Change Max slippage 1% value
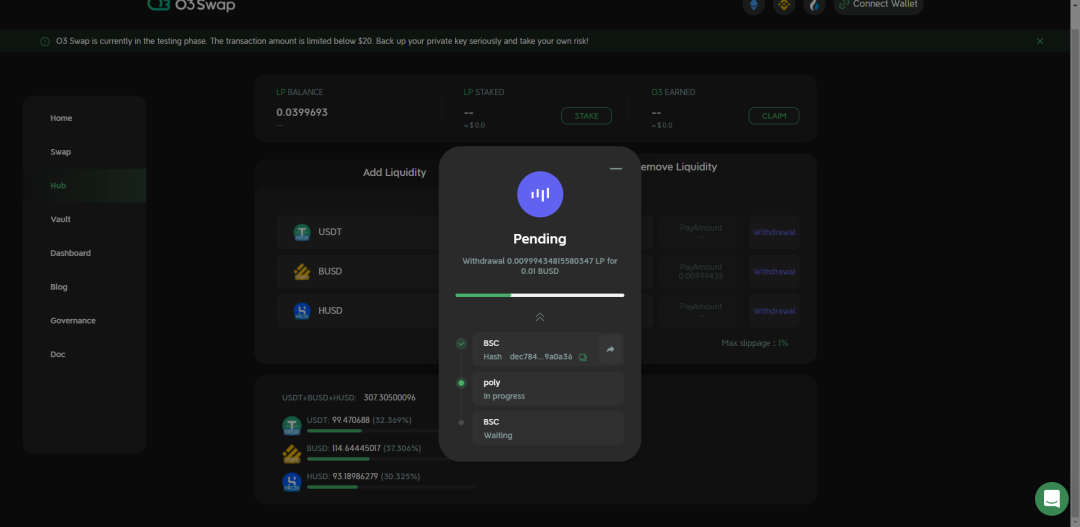Viewport: 1080px width, 527px height. (783, 343)
